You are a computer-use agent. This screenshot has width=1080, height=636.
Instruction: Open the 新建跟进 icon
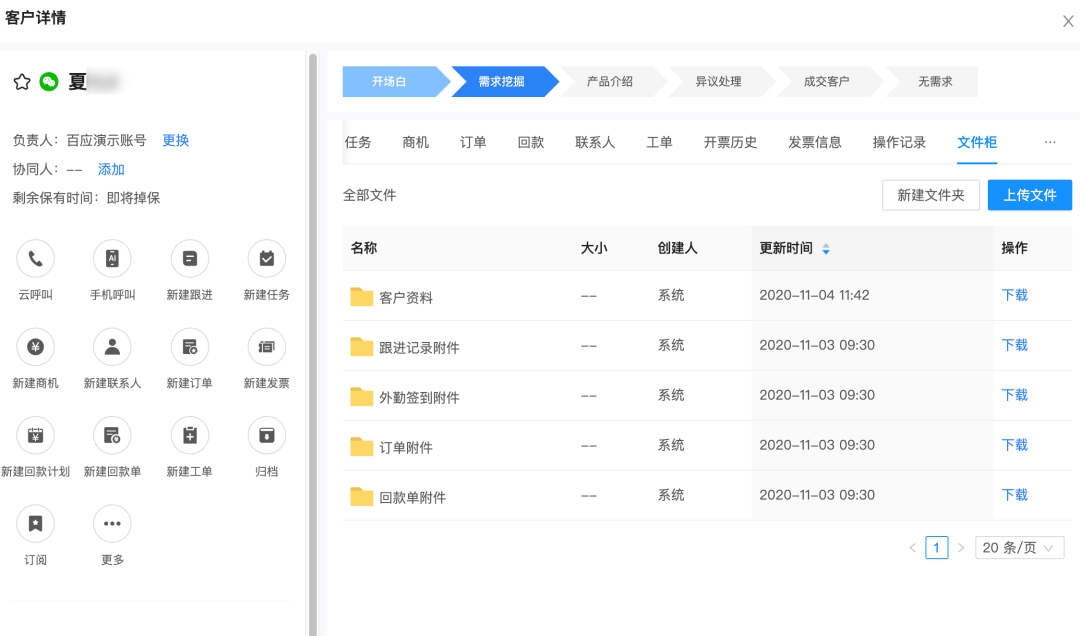point(189,258)
